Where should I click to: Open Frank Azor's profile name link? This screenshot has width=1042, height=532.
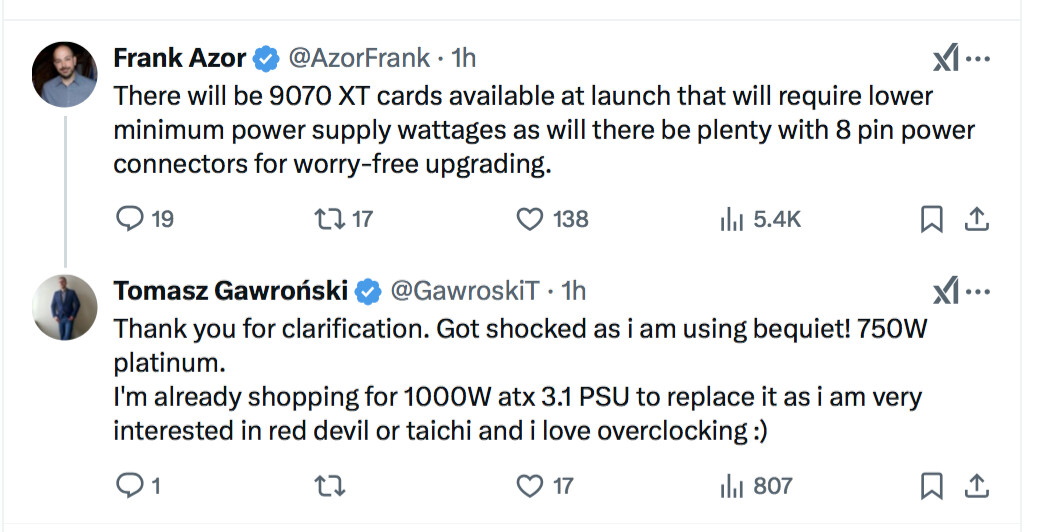pyautogui.click(x=180, y=58)
